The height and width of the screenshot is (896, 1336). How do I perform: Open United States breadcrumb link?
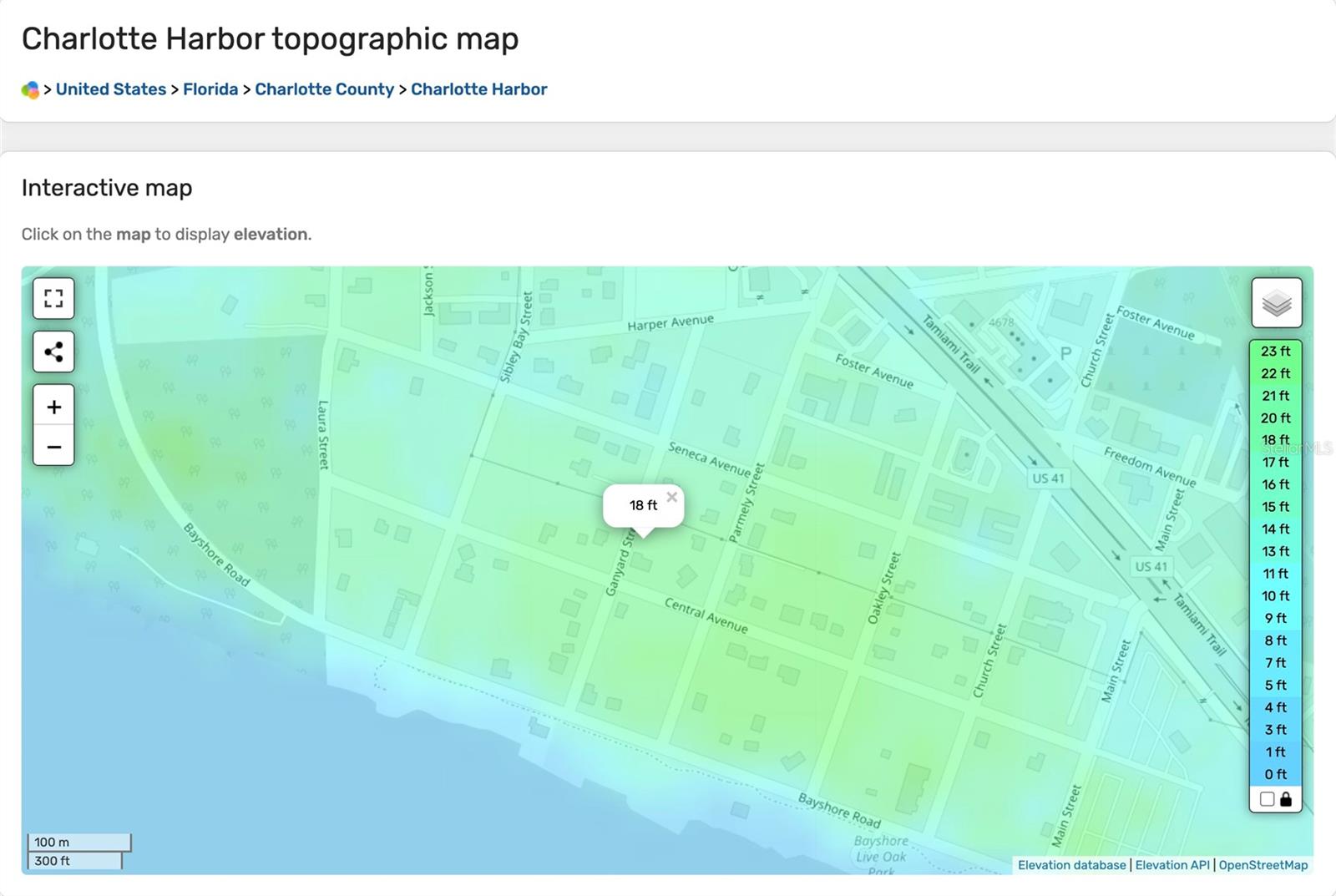point(111,89)
